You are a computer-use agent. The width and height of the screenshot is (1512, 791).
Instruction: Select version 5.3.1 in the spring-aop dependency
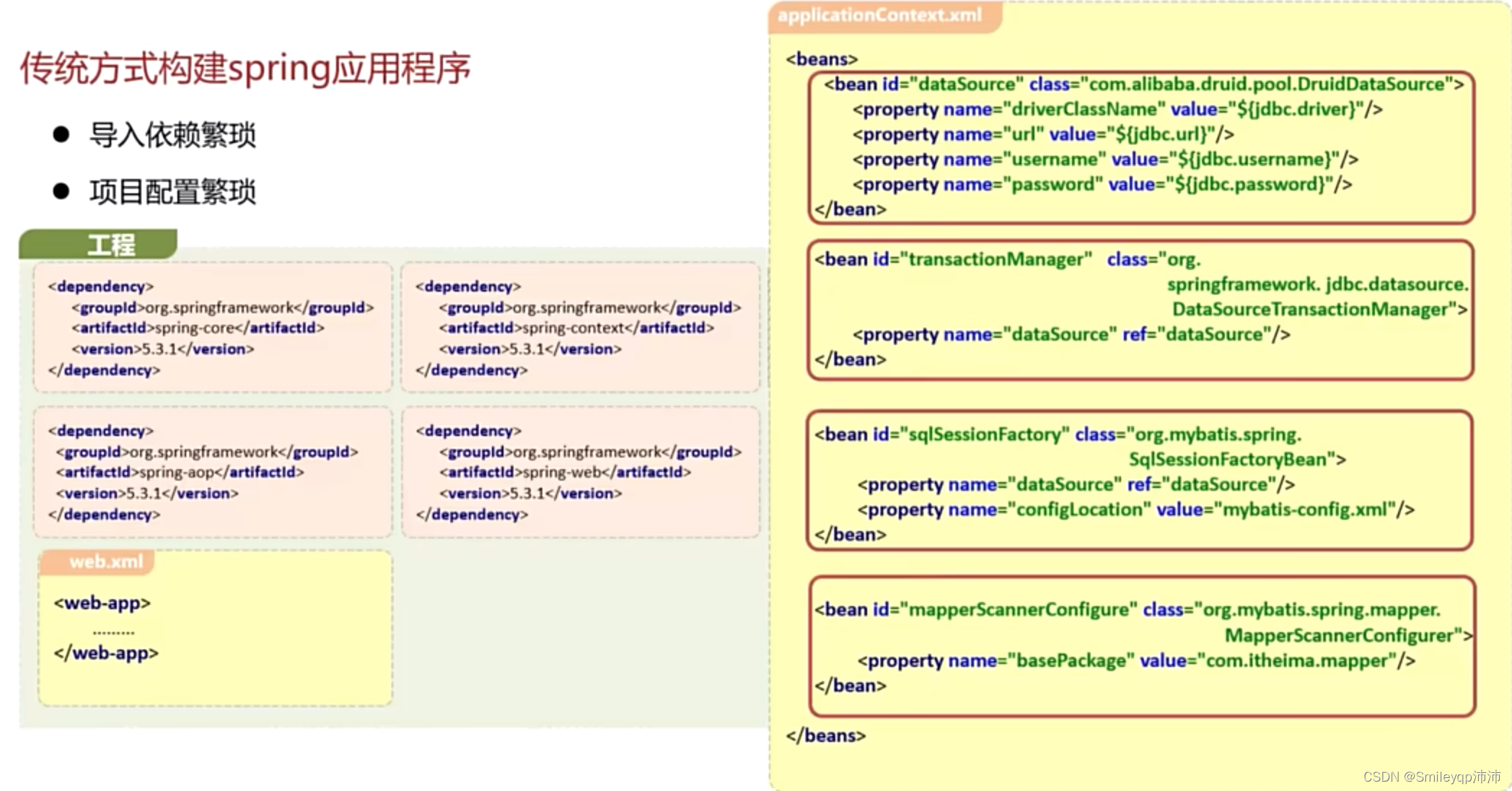coord(147,494)
